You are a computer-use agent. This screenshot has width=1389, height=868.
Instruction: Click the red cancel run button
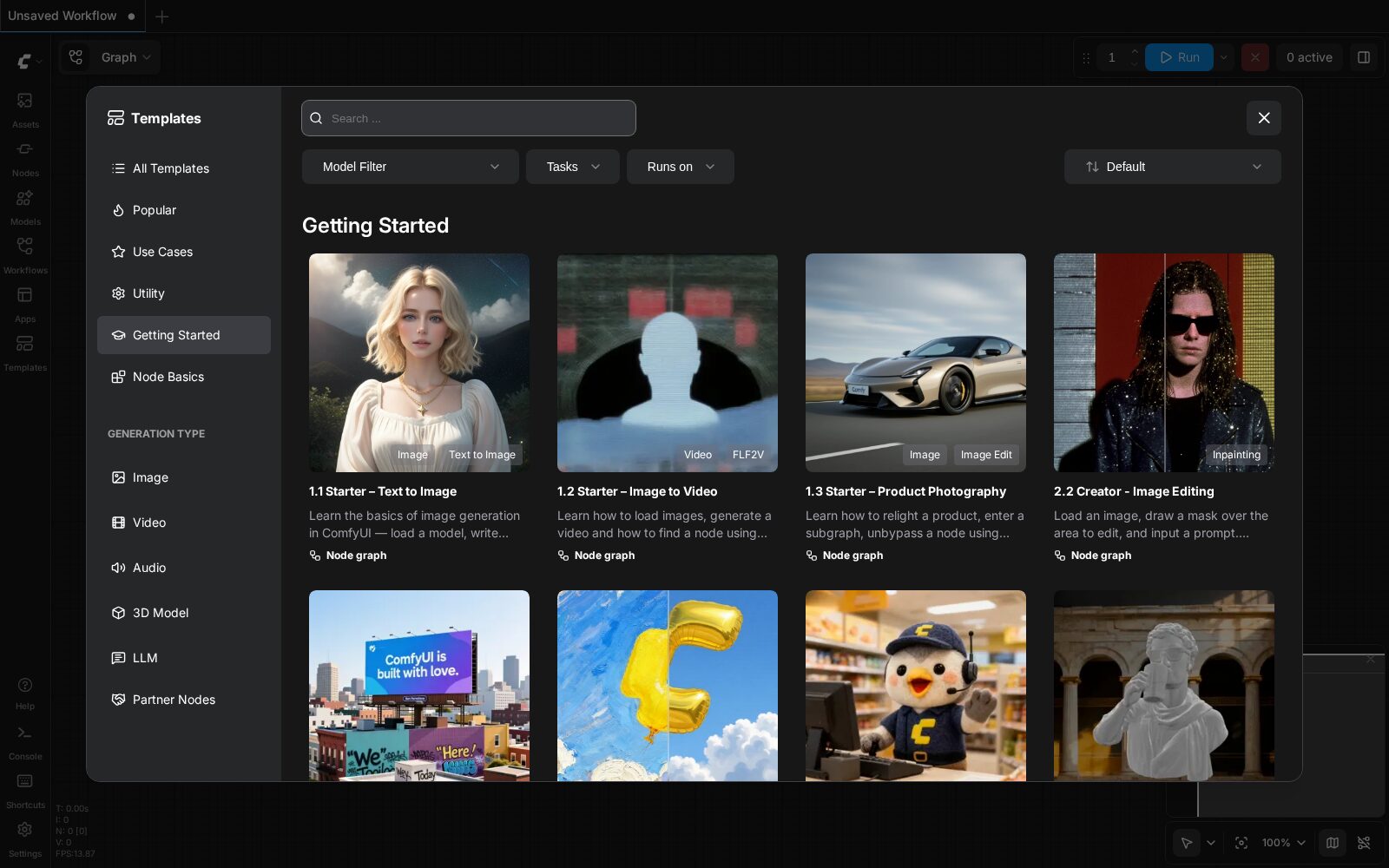pyautogui.click(x=1255, y=57)
